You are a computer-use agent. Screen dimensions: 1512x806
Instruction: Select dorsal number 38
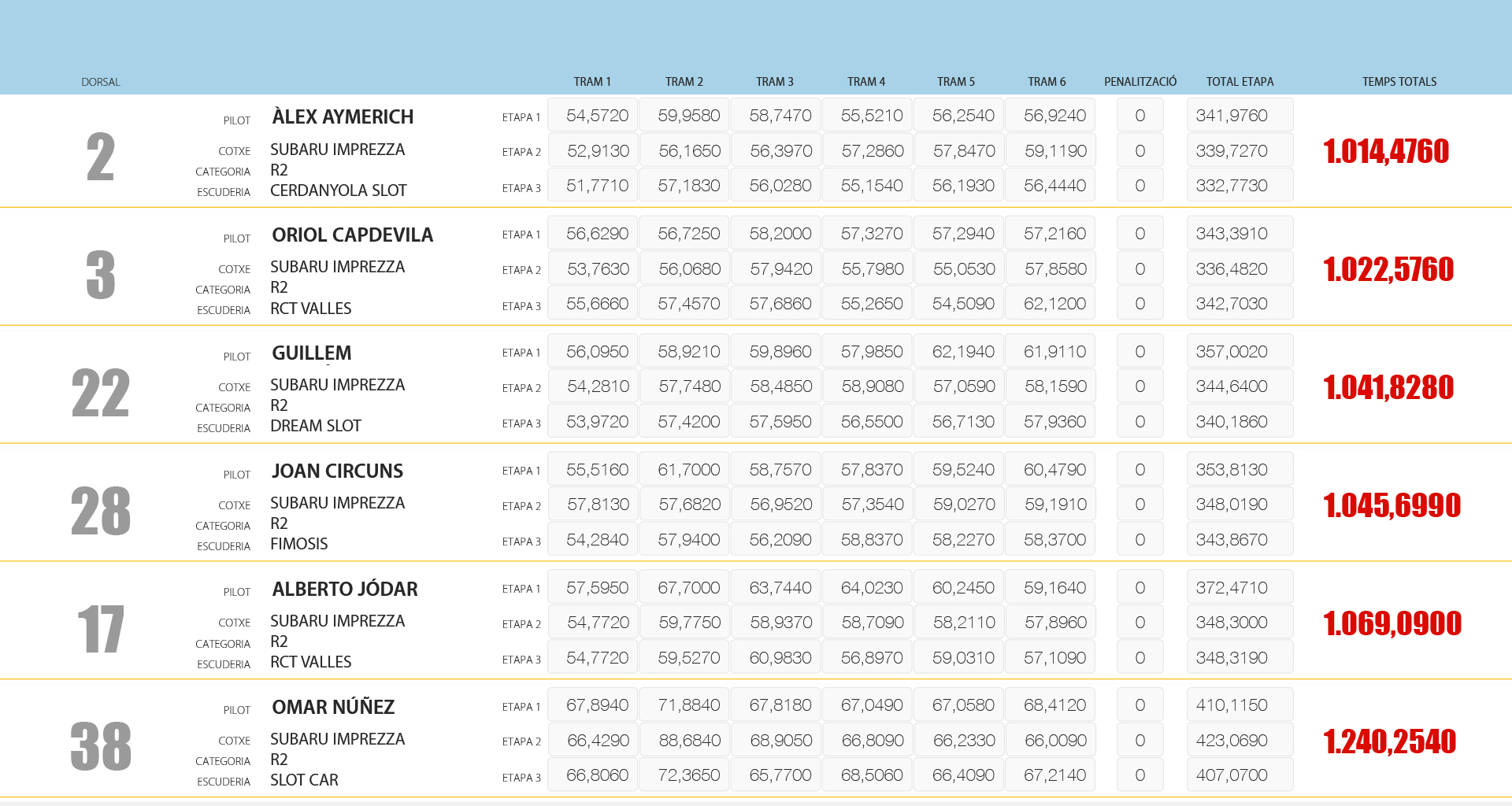pos(100,746)
